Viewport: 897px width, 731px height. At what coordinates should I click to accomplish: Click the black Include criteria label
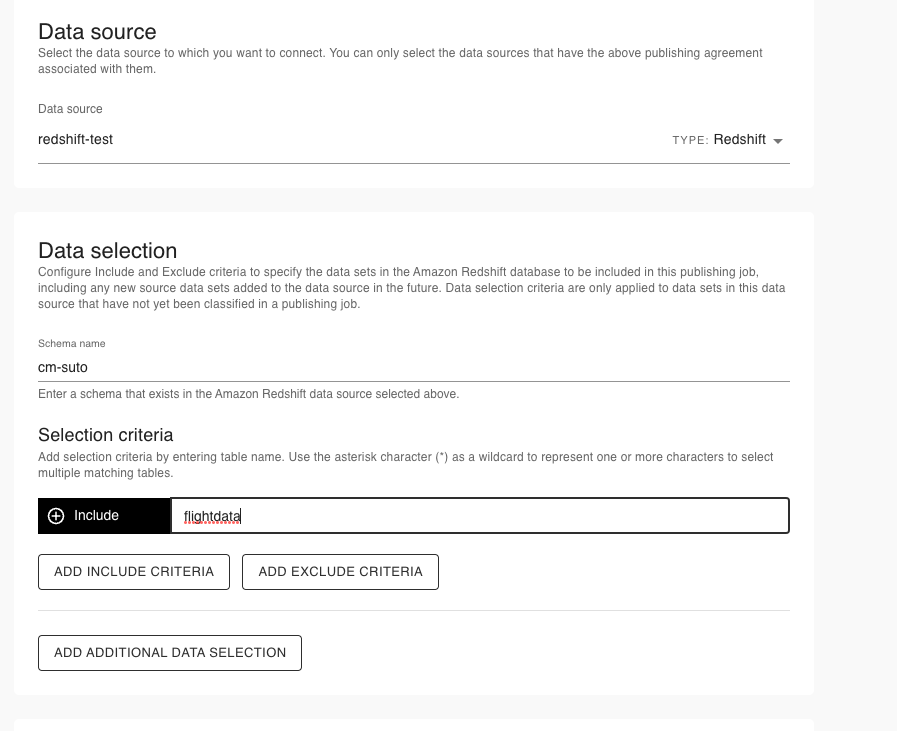tap(94, 515)
